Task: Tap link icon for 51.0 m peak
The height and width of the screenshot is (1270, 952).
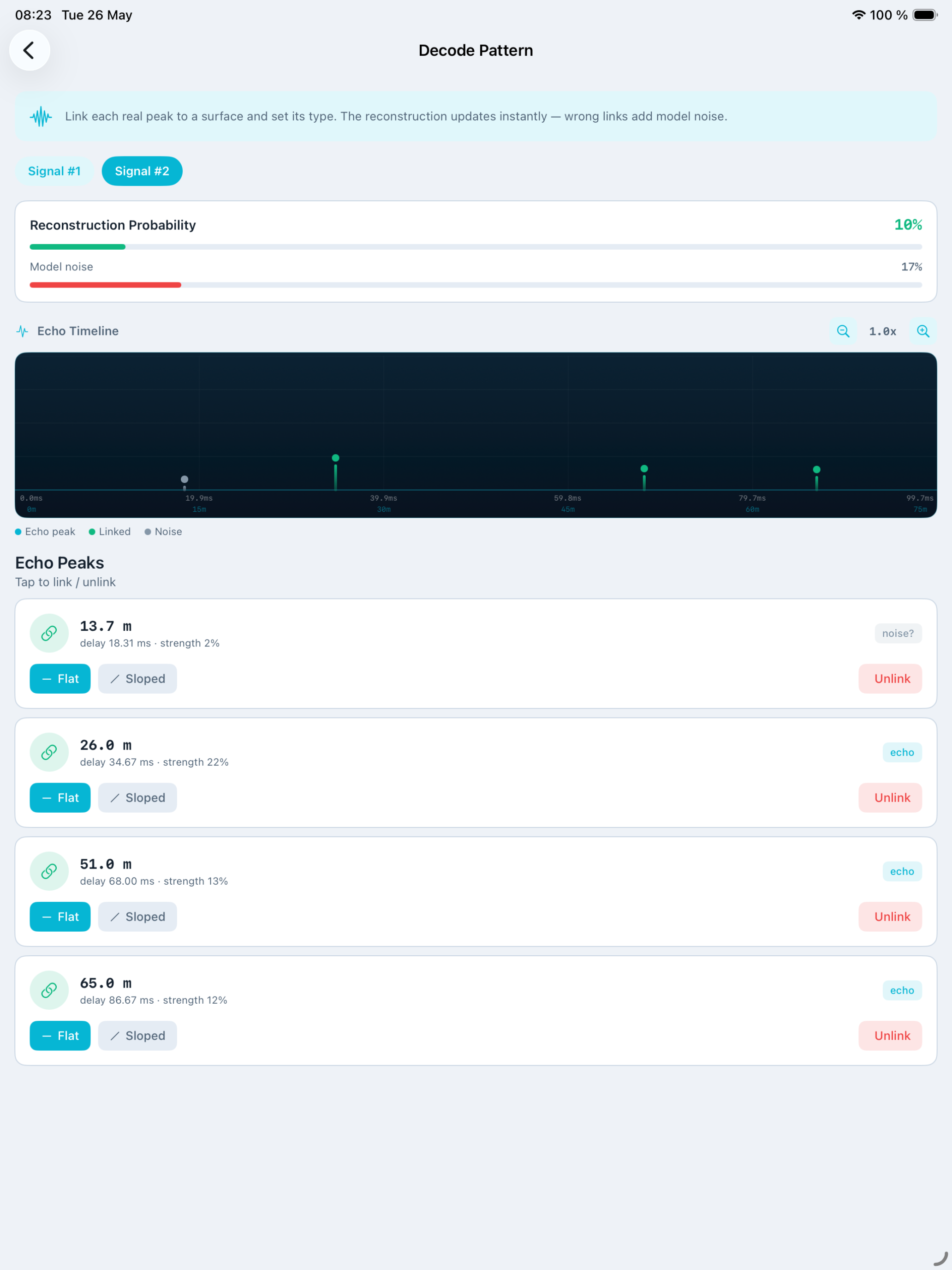Action: [49, 871]
